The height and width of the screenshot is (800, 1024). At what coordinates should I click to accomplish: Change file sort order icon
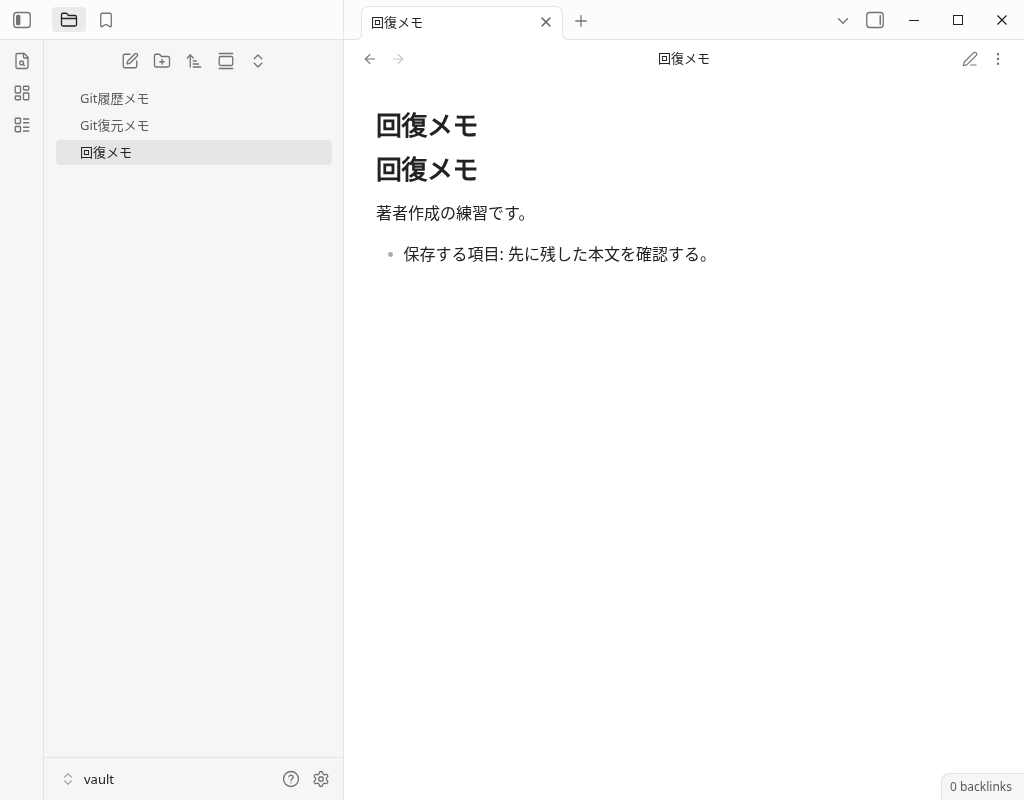[194, 61]
